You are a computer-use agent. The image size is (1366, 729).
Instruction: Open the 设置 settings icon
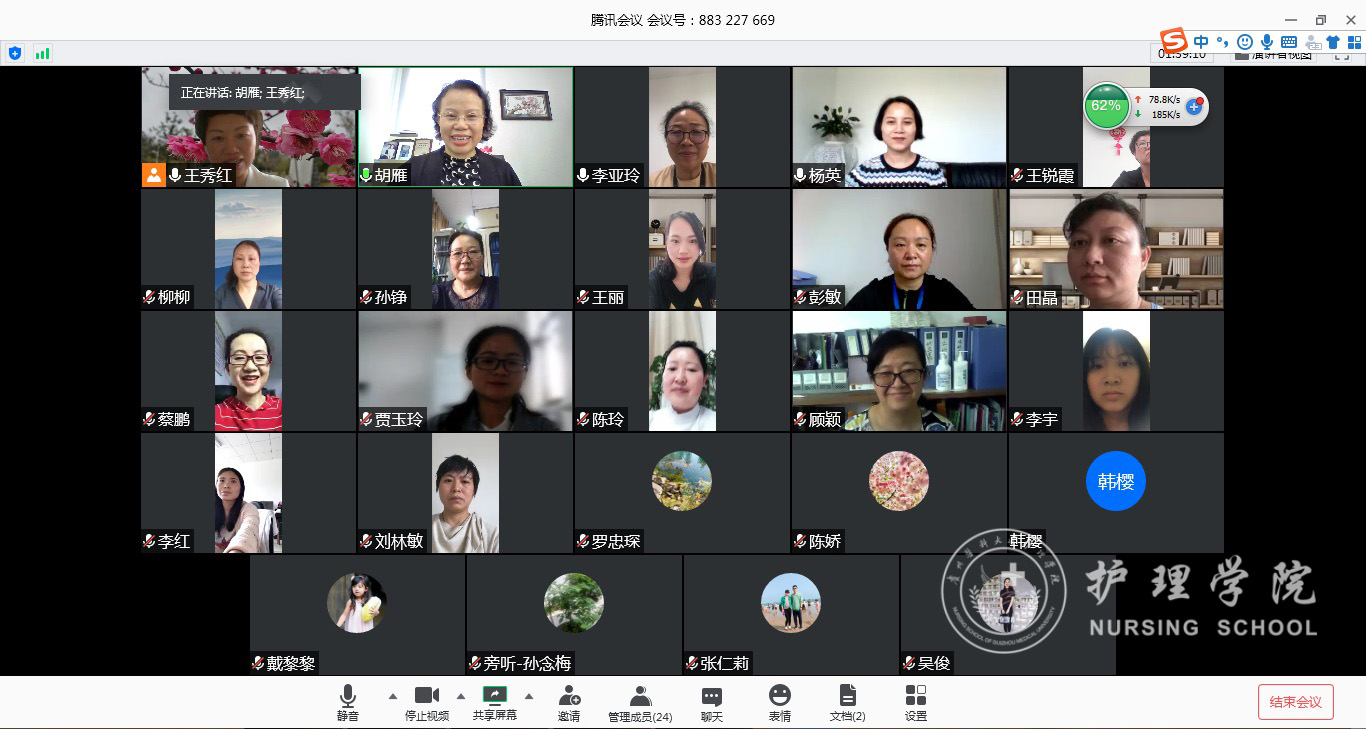[x=915, y=702]
